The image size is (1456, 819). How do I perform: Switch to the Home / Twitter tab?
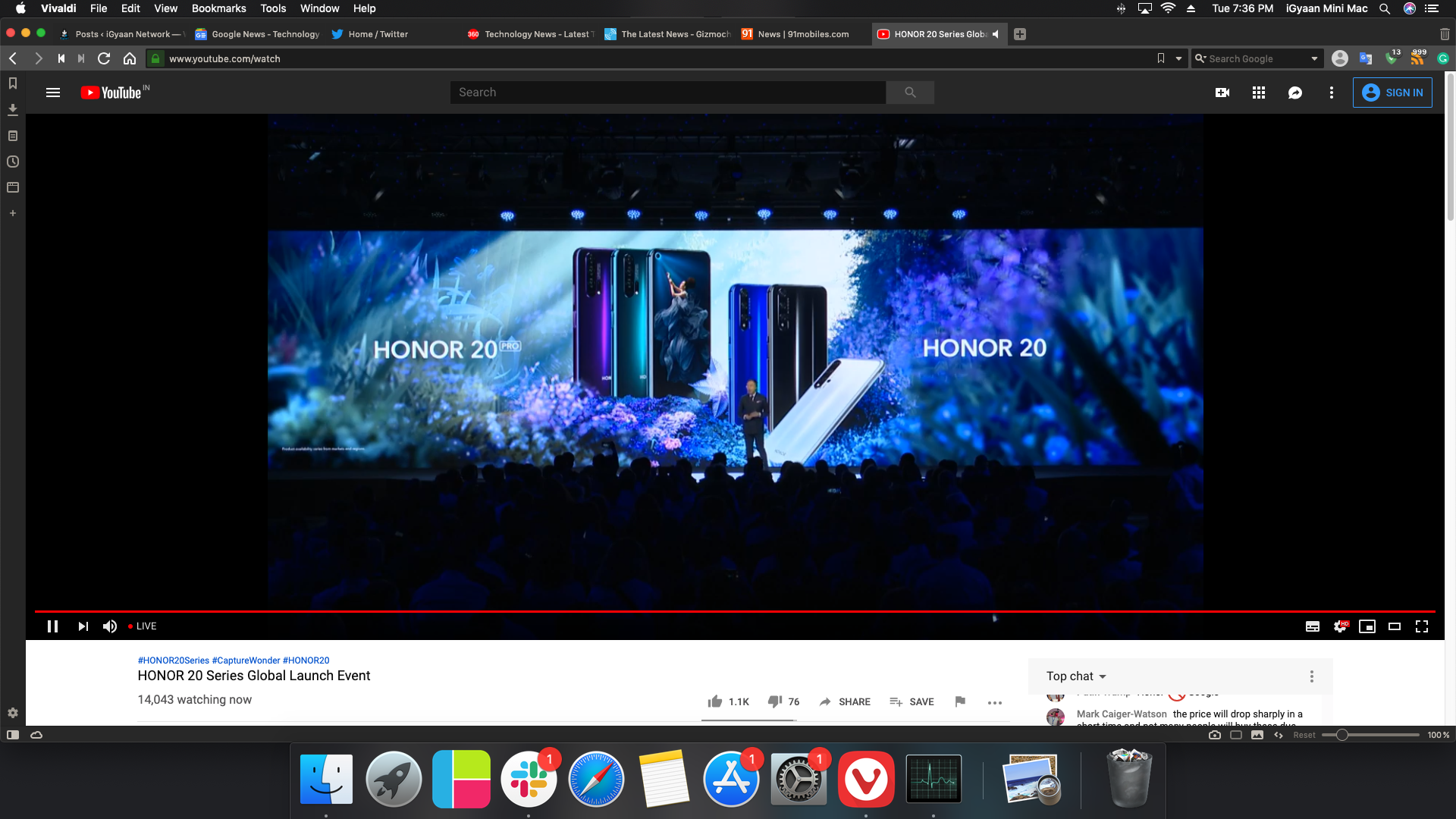[x=378, y=34]
